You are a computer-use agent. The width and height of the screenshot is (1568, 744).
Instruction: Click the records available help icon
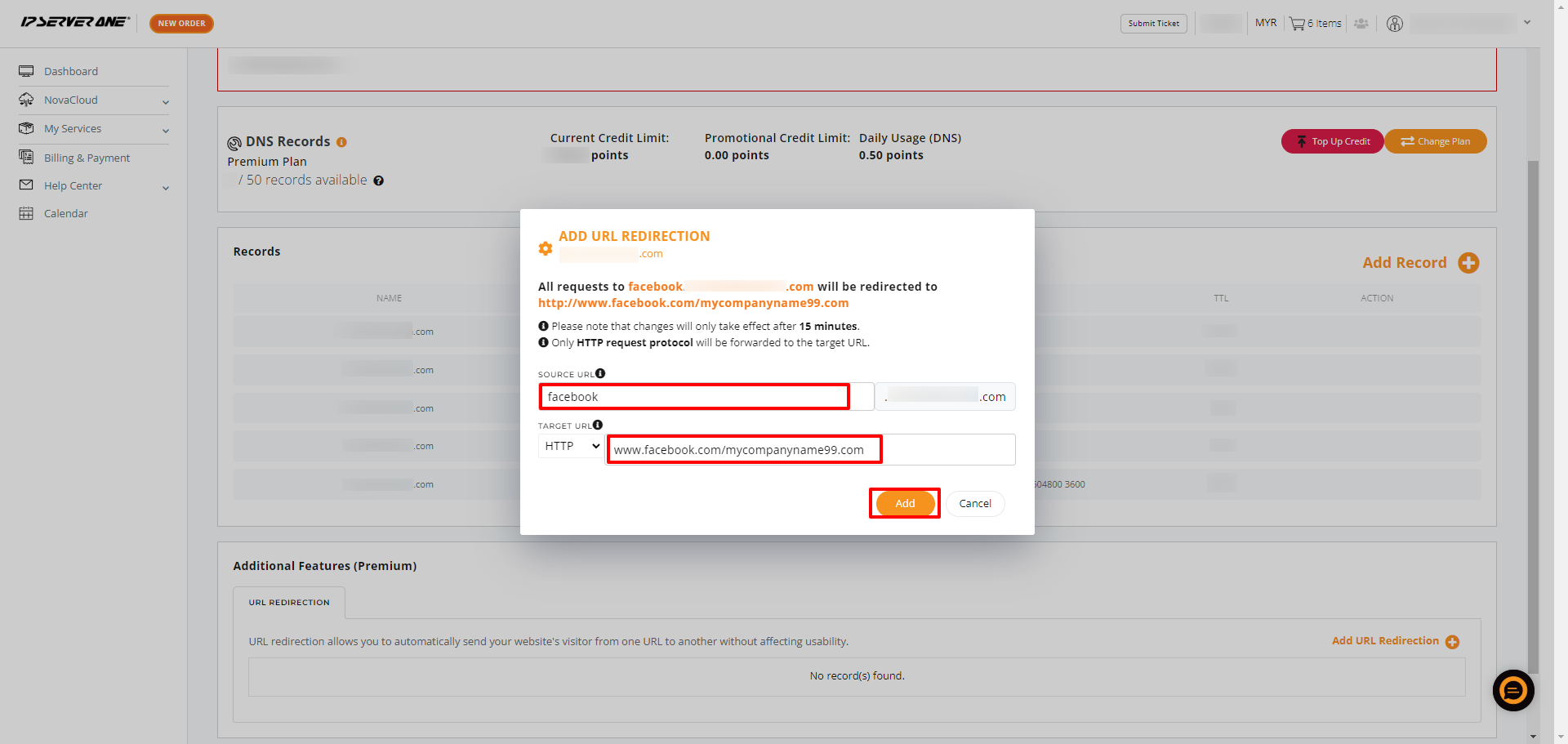coord(378,180)
